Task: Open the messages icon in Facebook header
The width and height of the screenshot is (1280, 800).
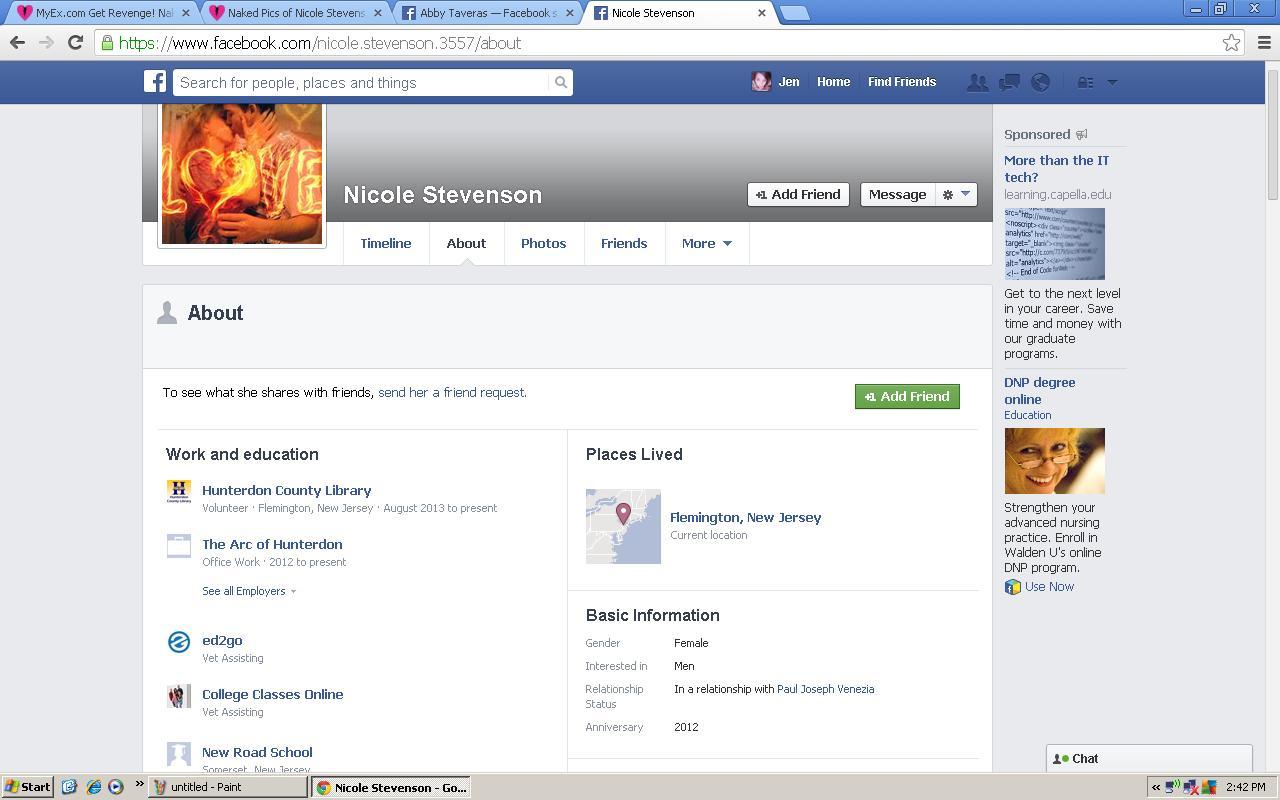Action: (x=1009, y=83)
